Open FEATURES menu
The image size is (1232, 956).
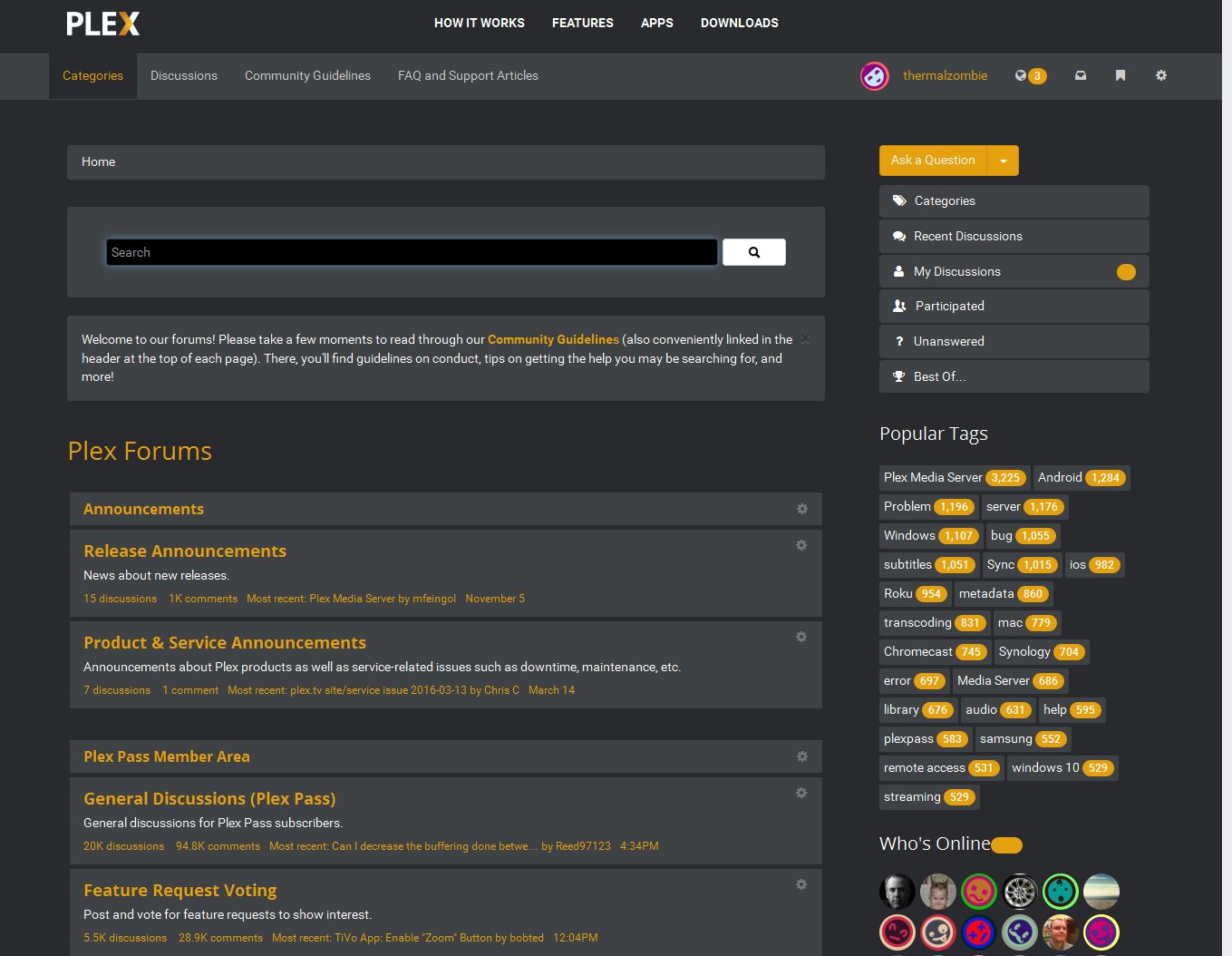click(583, 23)
